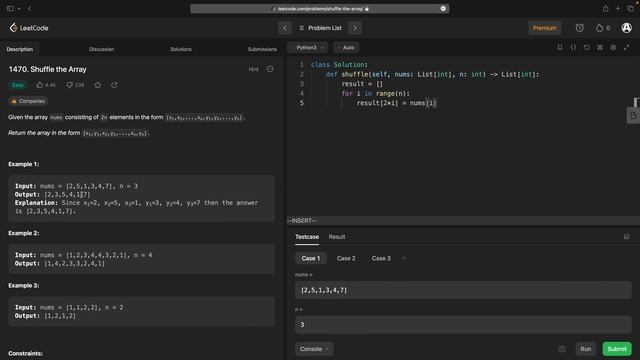Screen dimensions: 640x360
Task: Click the browser share icon
Action: pyautogui.click(x=605, y=9)
